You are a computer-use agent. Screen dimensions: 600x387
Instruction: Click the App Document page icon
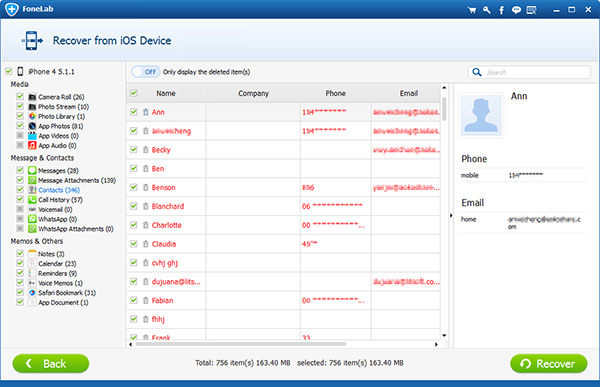[32, 302]
